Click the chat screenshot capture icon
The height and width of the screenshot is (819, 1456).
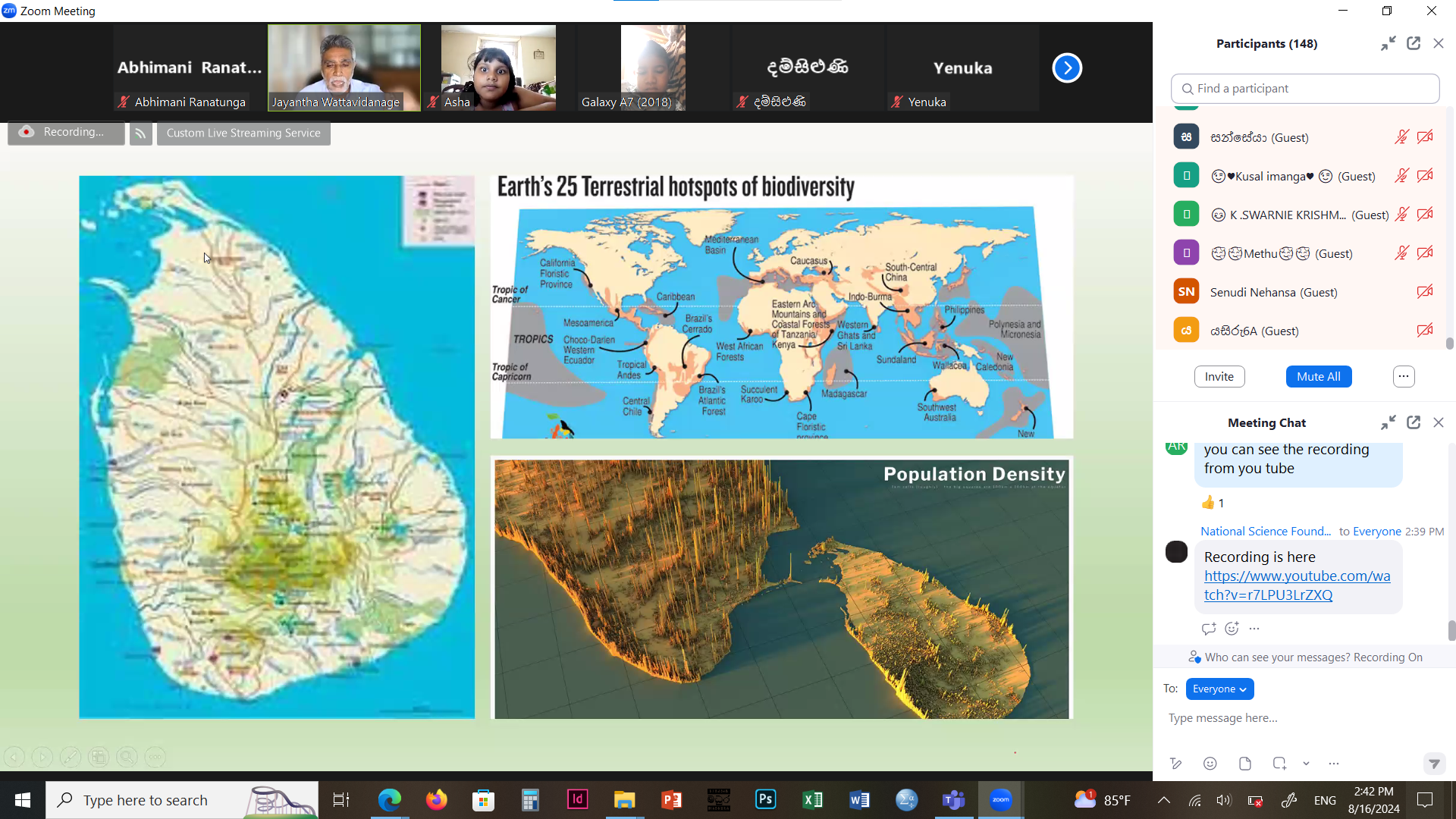pos(1279,764)
